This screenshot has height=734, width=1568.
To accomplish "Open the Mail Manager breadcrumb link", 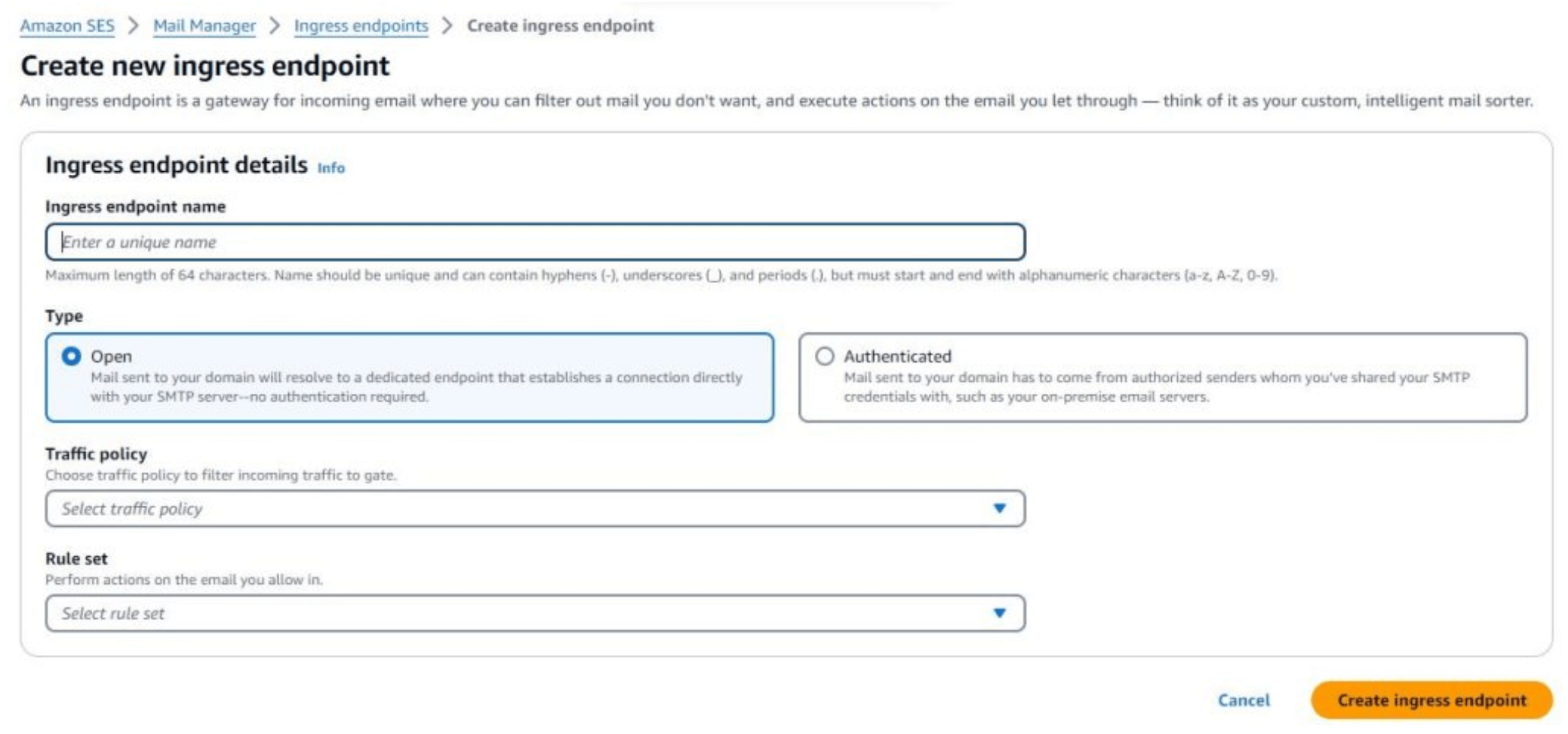I will [x=204, y=26].
